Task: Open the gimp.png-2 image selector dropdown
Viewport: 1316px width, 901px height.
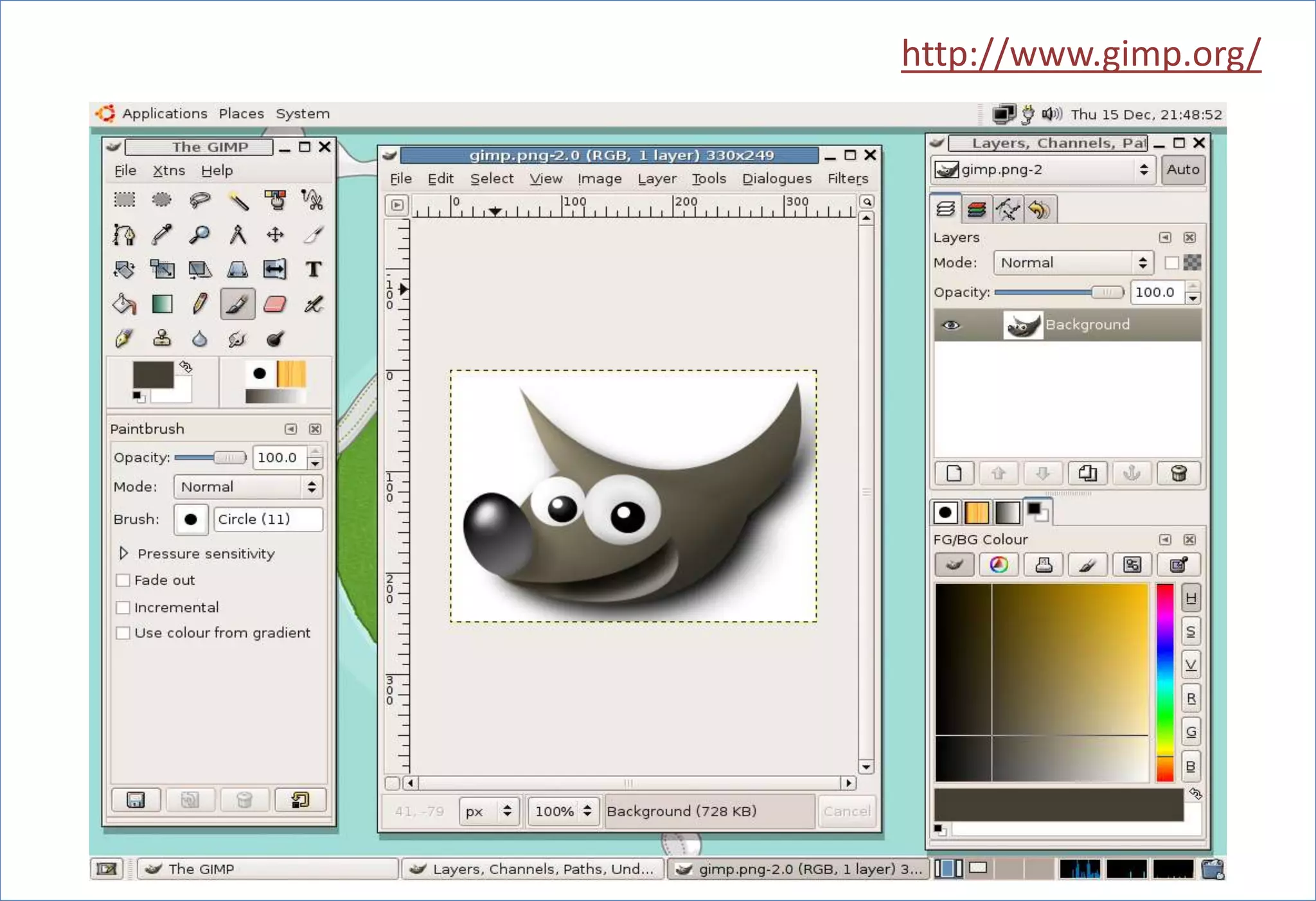Action: (1043, 170)
